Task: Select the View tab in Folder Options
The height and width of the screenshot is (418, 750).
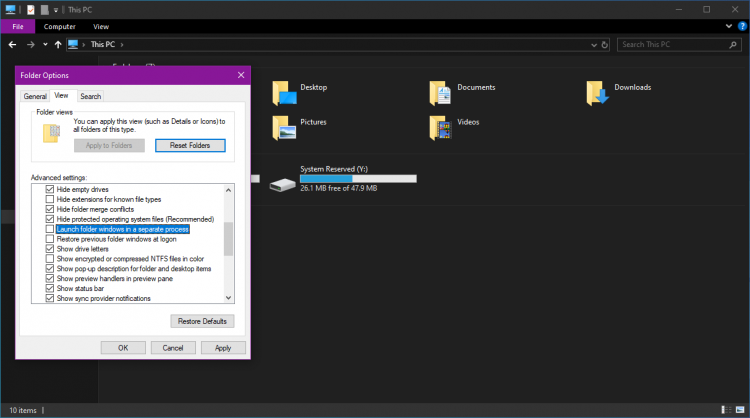Action: (x=61, y=95)
